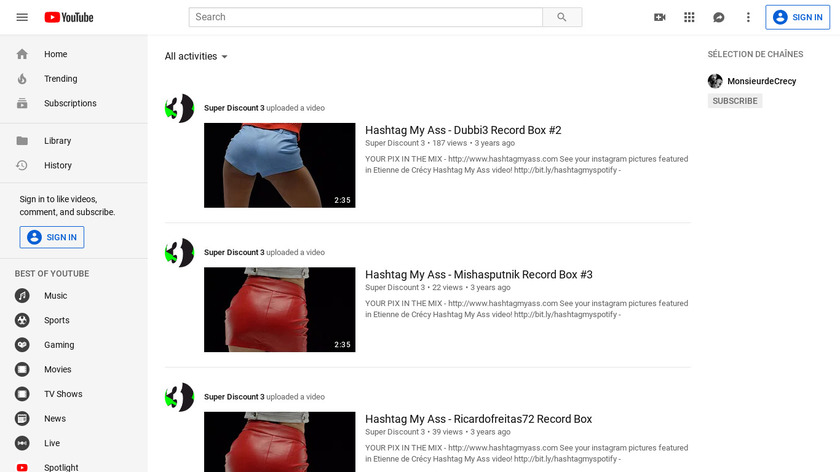Screen dimensions: 840x472
Task: Focus the Search input field
Action: pos(365,17)
